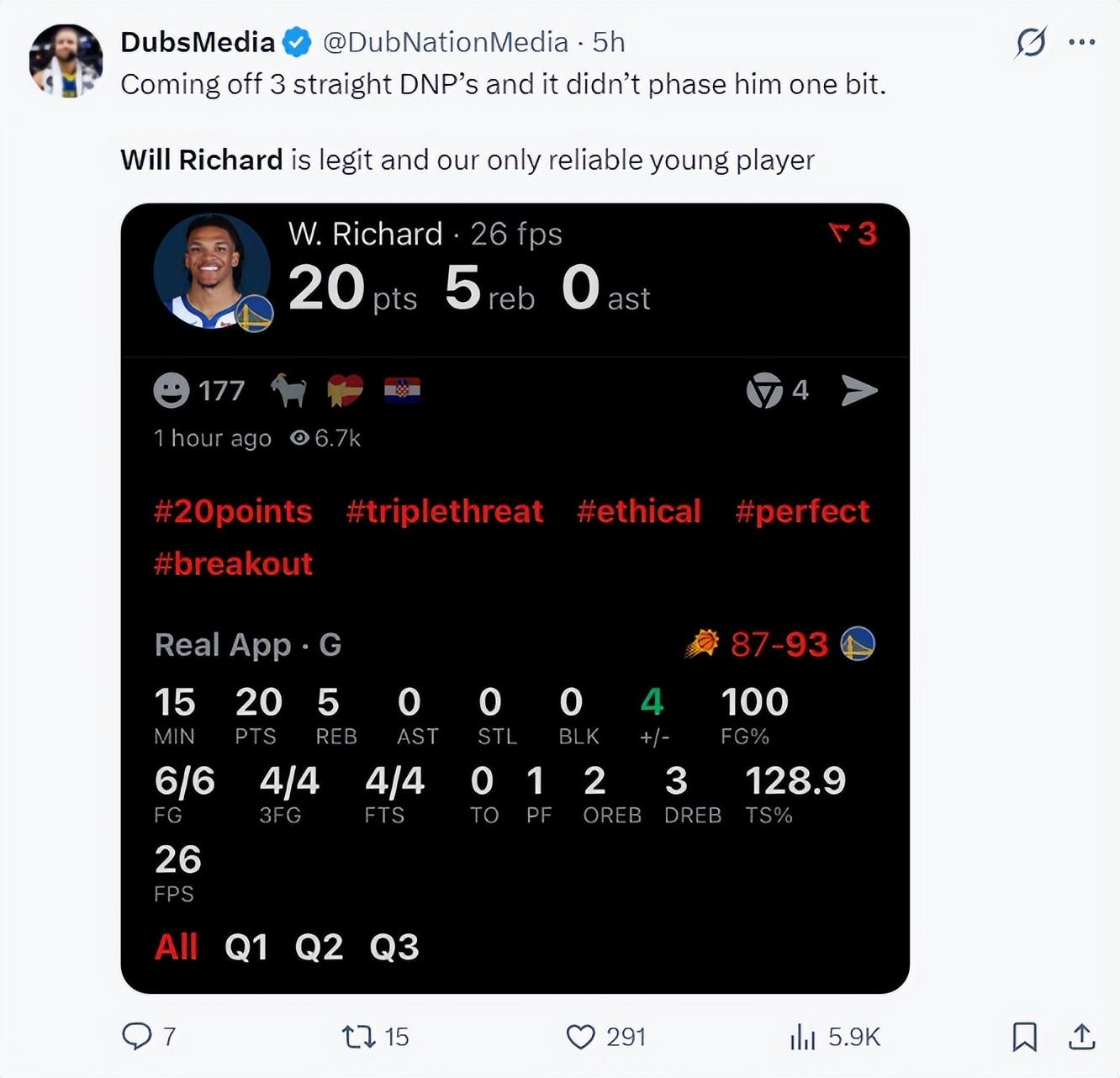This screenshot has width=1120, height=1078.
Task: Like the tweet with heart icon
Action: pyautogui.click(x=580, y=1036)
